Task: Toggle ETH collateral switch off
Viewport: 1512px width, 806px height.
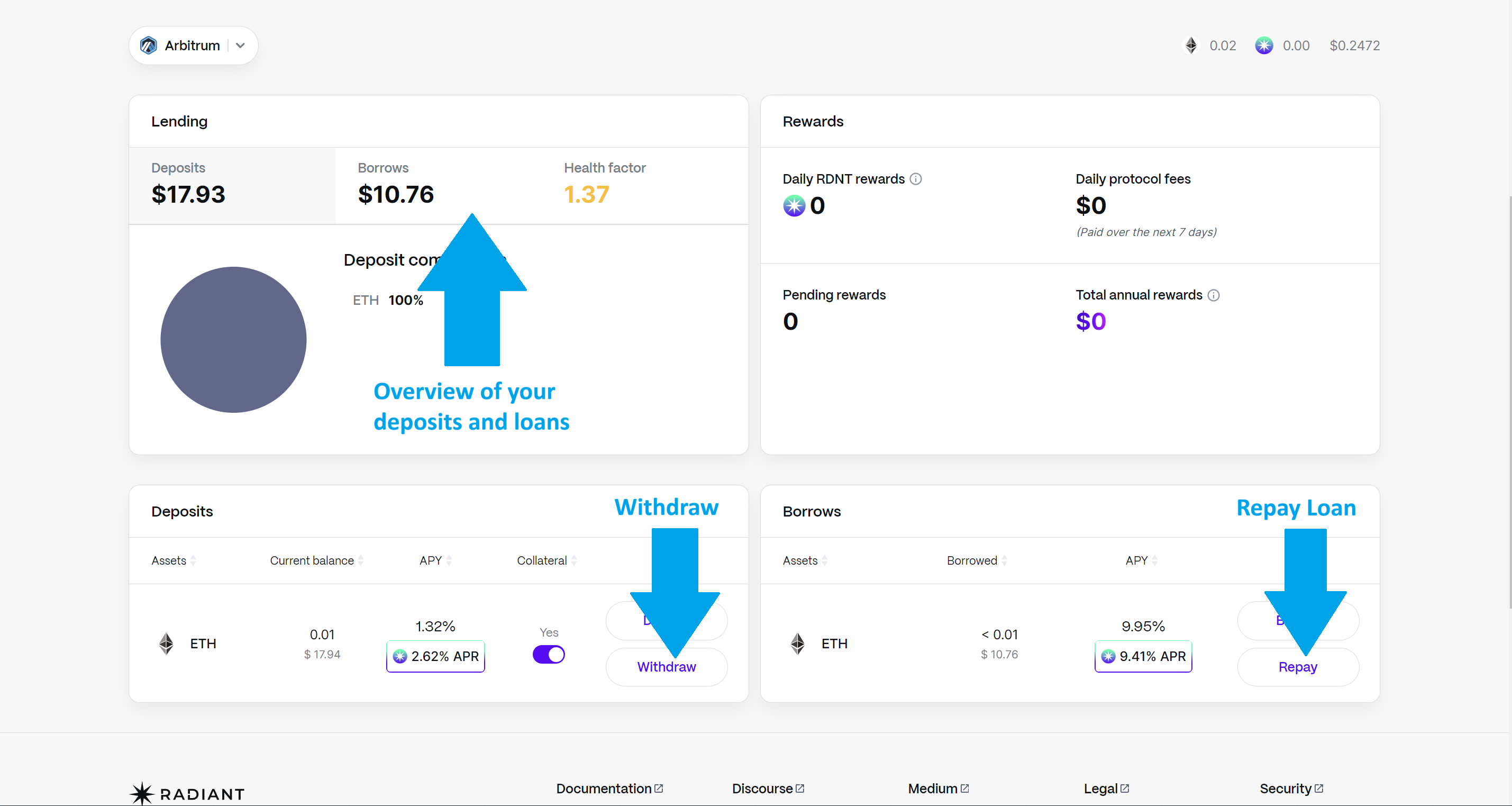Action: point(548,654)
